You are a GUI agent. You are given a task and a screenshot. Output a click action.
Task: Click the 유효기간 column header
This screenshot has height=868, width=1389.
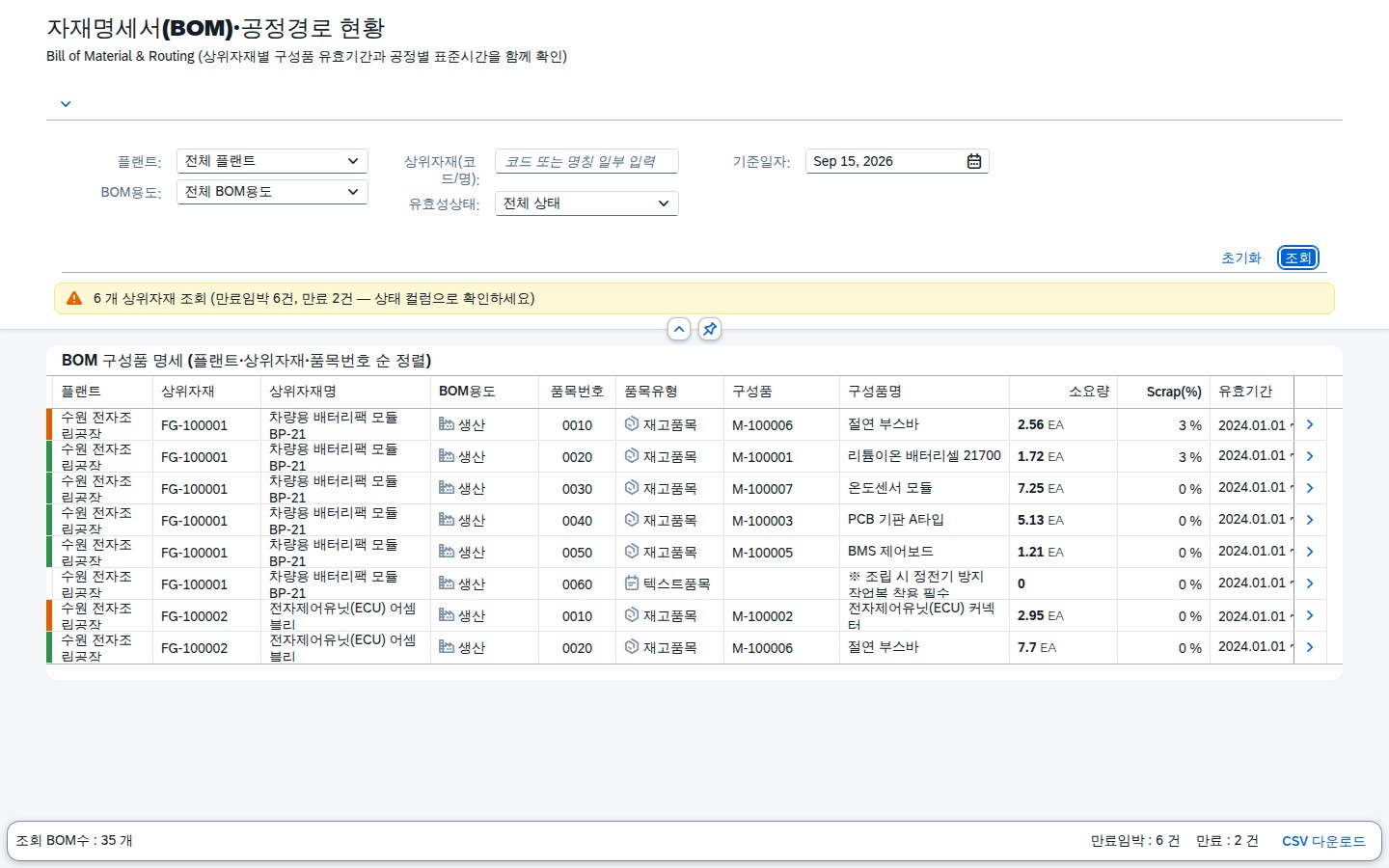1252,392
